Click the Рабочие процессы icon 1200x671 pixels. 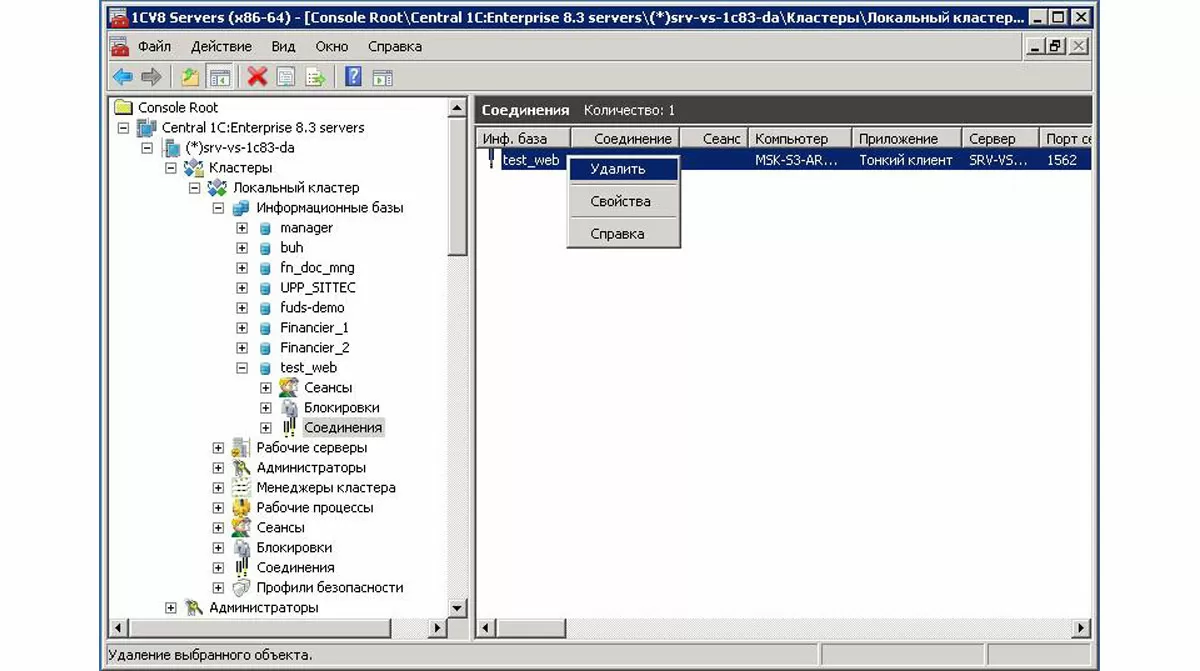(241, 507)
